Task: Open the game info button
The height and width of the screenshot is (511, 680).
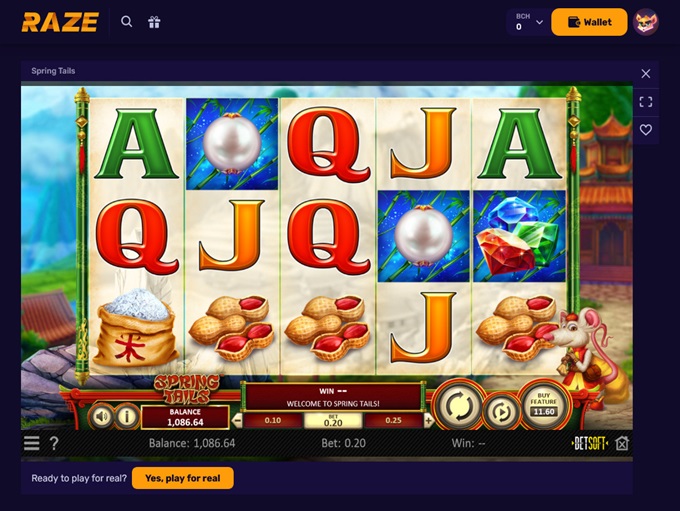Action: (x=127, y=416)
